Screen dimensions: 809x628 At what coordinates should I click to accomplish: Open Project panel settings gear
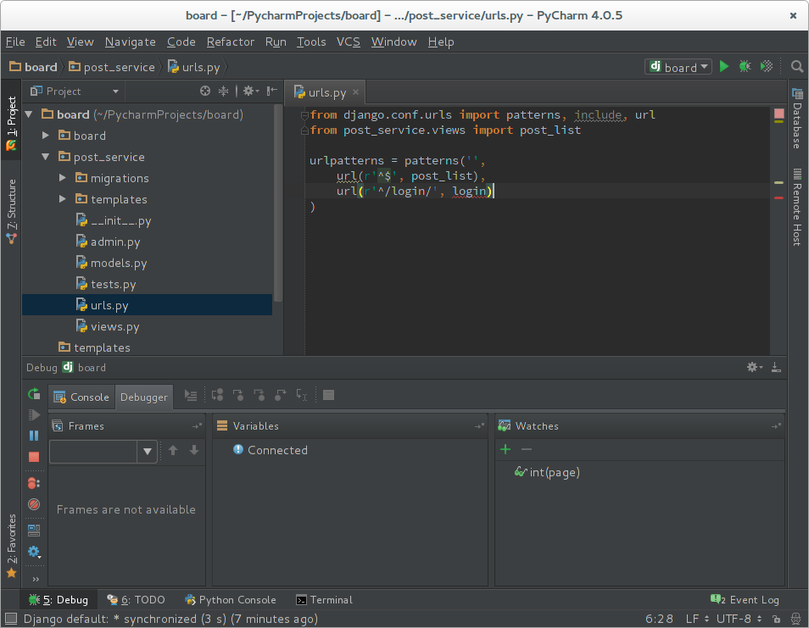click(x=250, y=91)
